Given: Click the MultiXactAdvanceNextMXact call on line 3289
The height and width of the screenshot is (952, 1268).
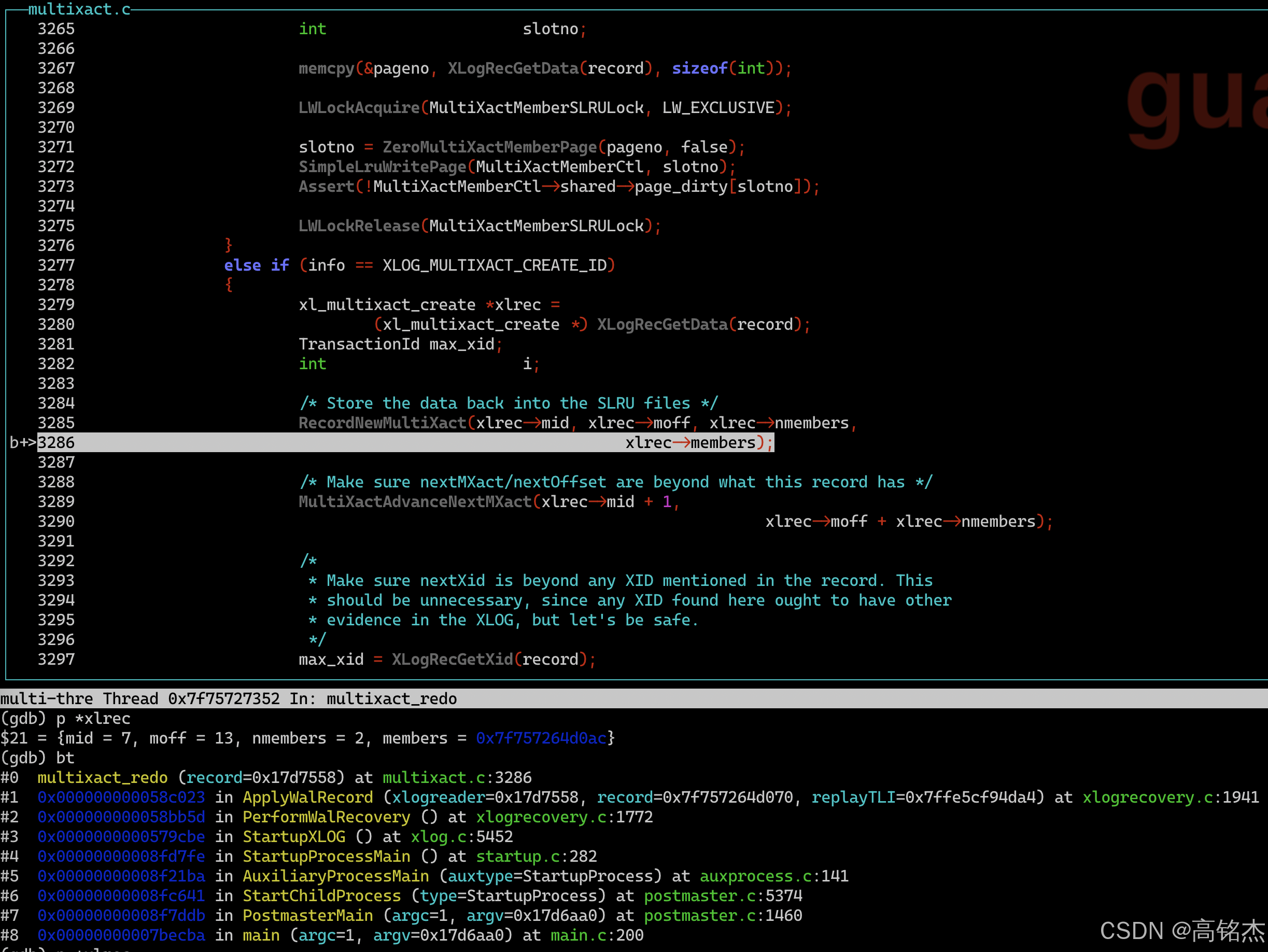Looking at the screenshot, I should coord(415,502).
